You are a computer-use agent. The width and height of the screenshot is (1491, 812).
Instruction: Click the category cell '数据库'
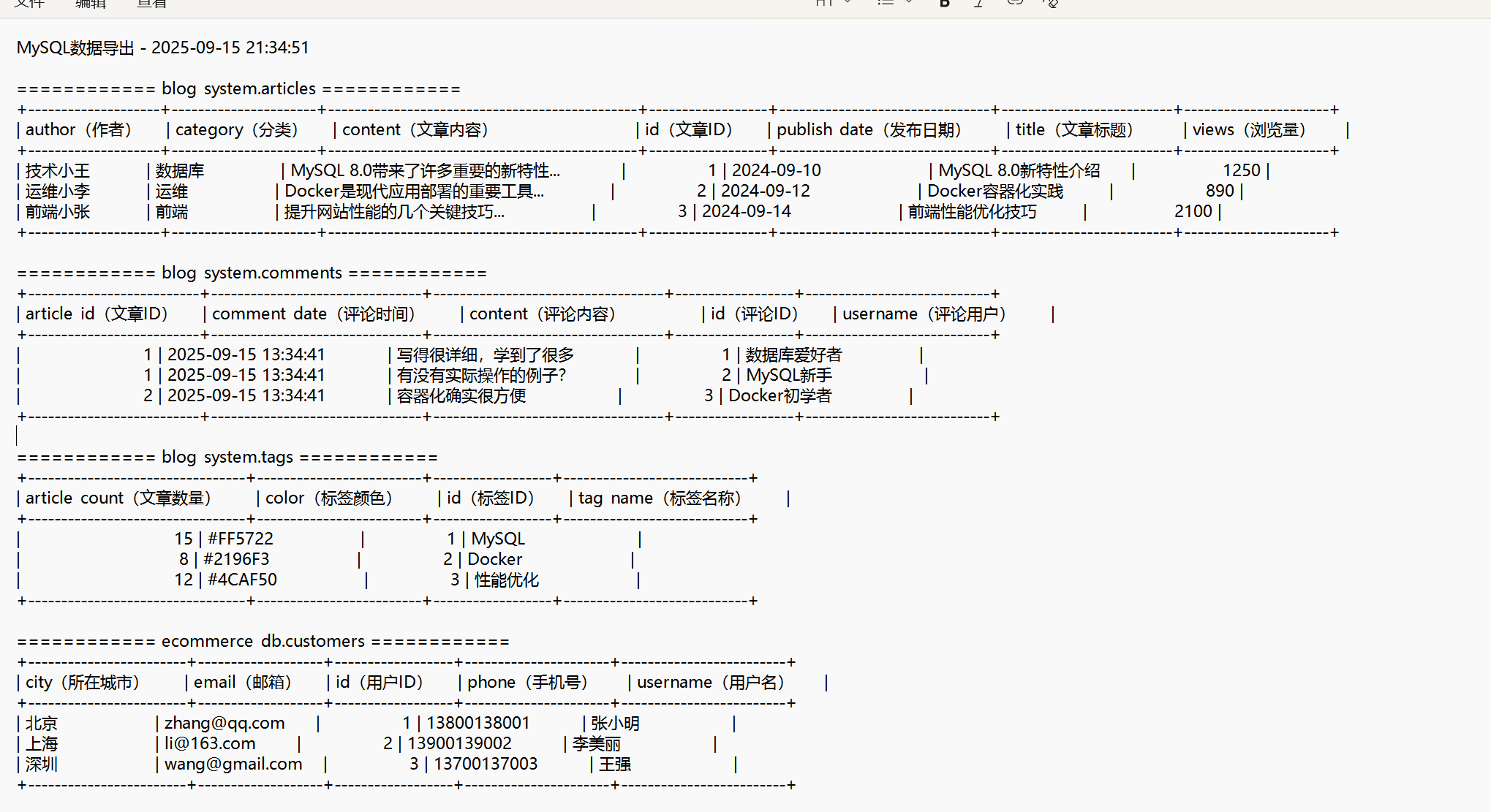tap(180, 170)
